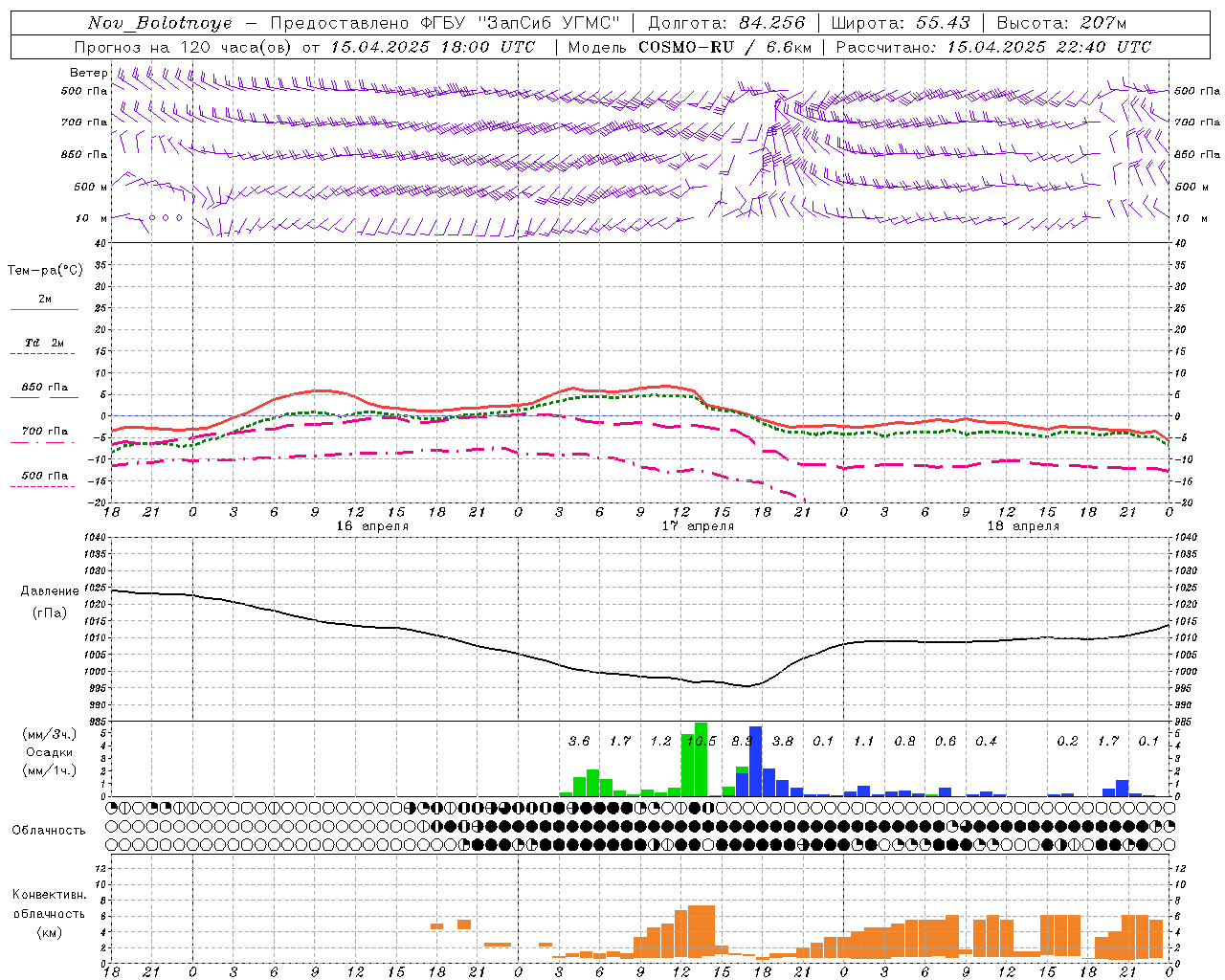Click the "2м" temperature legend entry
The image size is (1225, 980).
click(45, 300)
